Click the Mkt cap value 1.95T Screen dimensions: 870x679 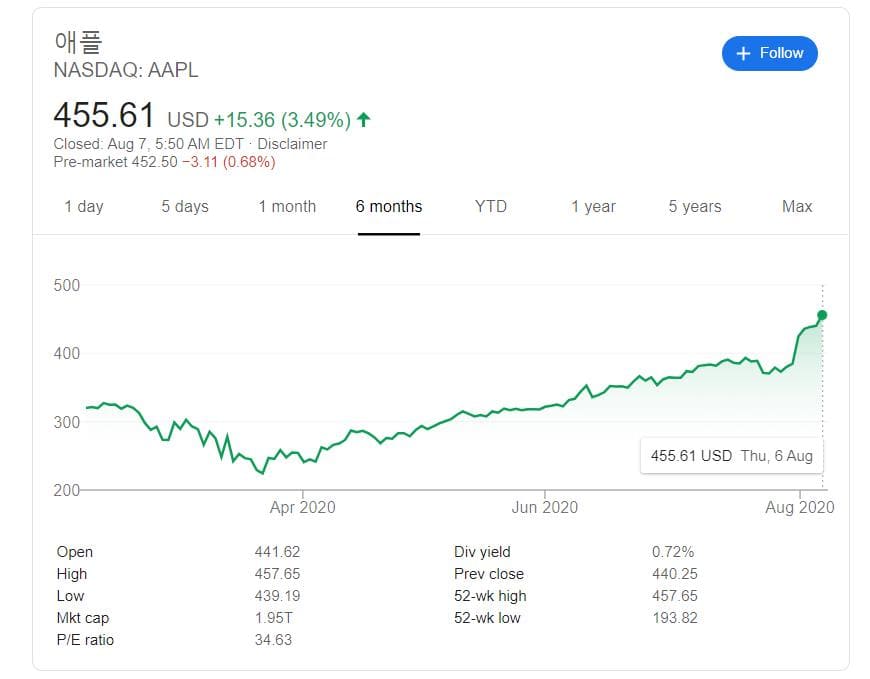[x=277, y=618]
